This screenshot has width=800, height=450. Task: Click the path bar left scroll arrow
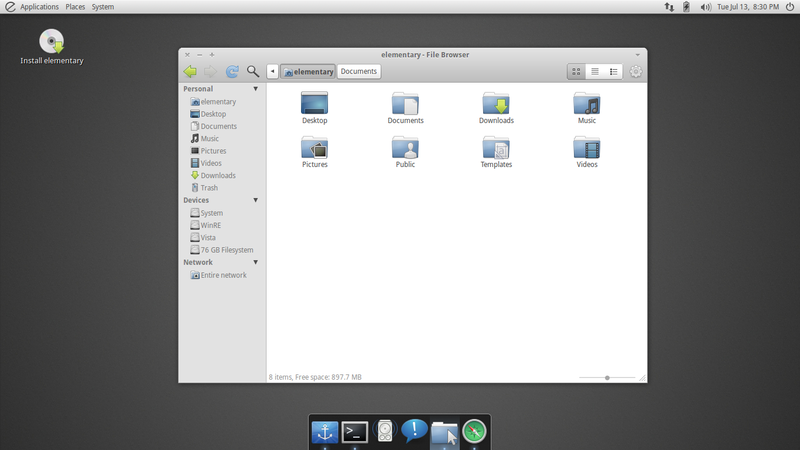pyautogui.click(x=272, y=71)
